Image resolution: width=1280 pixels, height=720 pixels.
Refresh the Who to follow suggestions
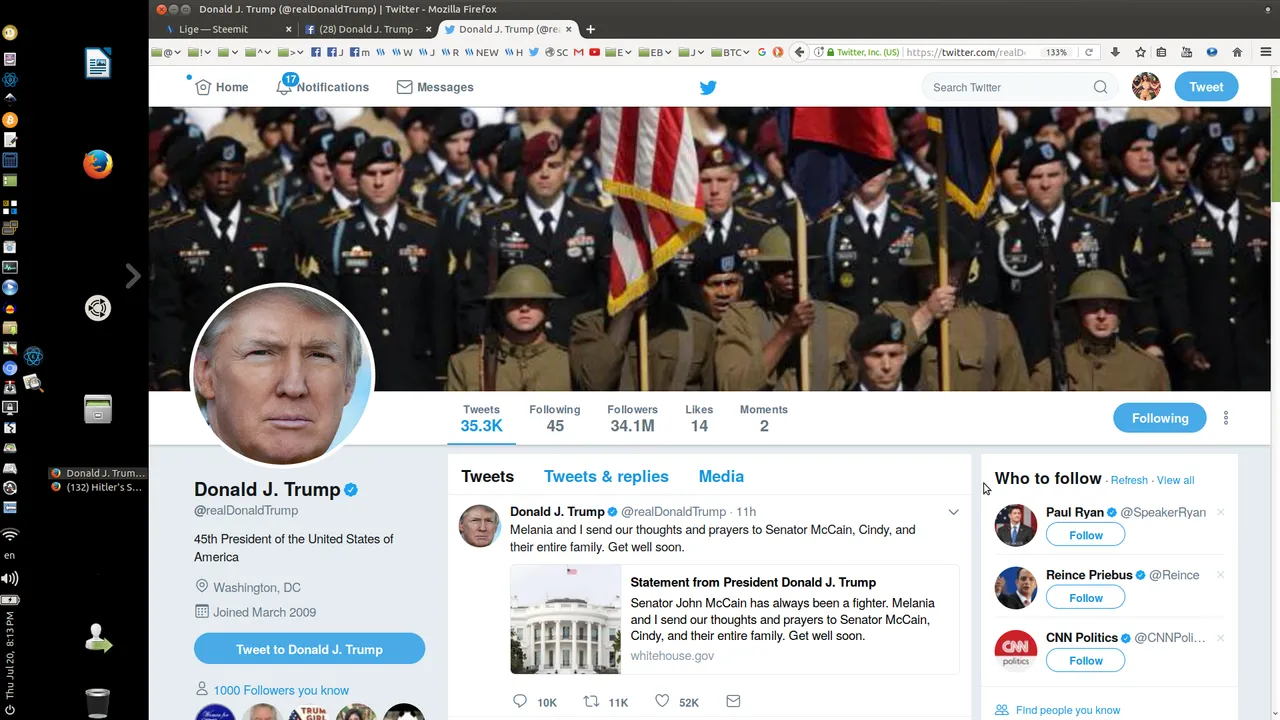(1129, 480)
